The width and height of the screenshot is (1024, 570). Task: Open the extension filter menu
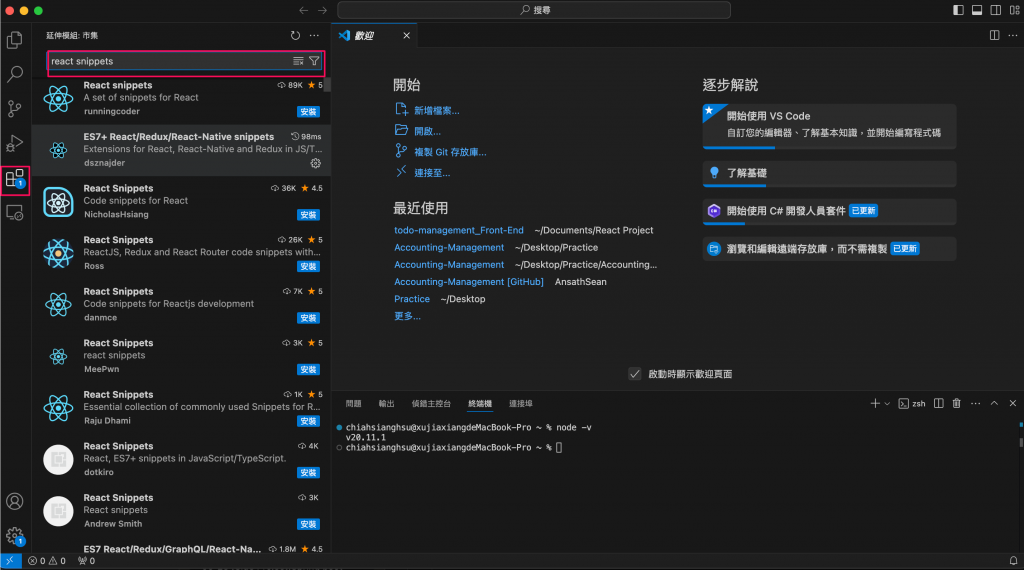314,61
